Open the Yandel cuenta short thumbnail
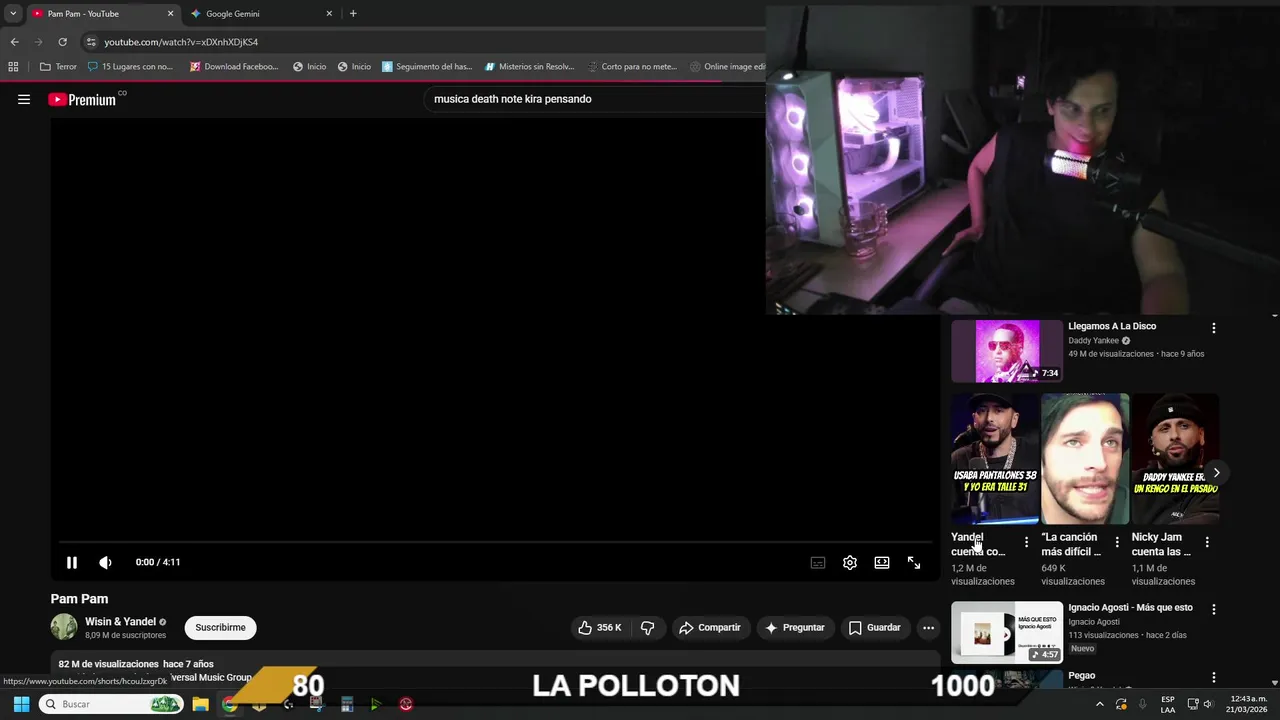Screen dimensions: 1280x720 [x=995, y=459]
